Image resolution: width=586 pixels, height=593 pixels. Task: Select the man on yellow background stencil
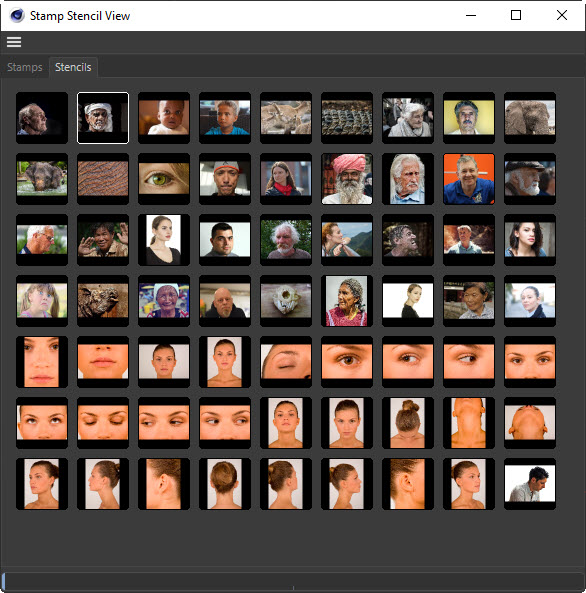tap(469, 118)
